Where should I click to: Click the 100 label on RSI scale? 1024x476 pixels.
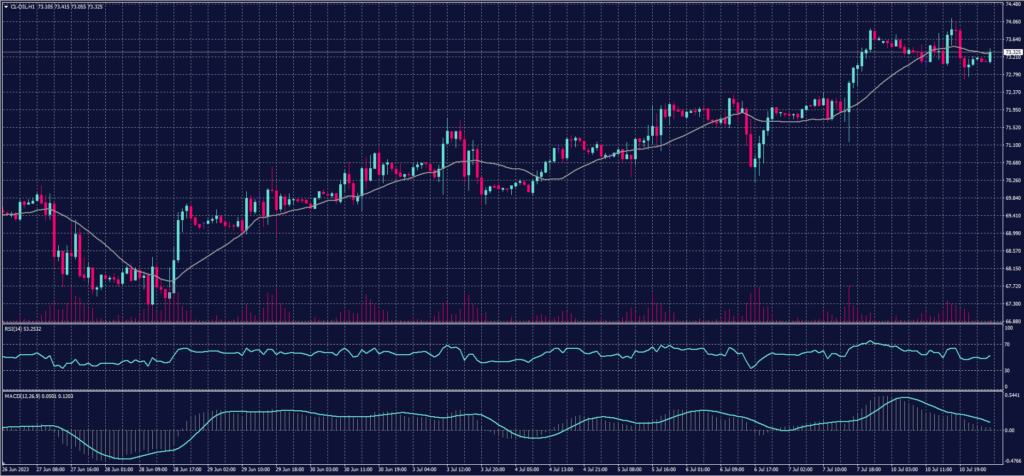pyautogui.click(x=1007, y=328)
